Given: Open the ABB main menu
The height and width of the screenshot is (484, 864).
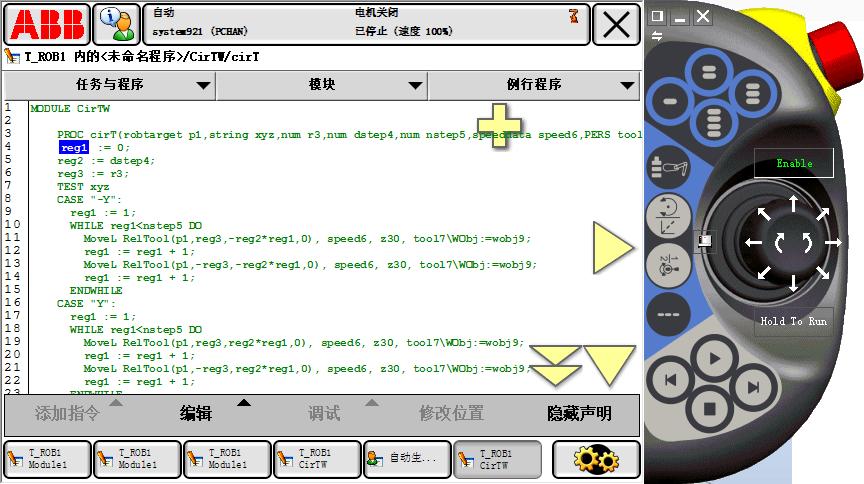Looking at the screenshot, I should point(47,25).
